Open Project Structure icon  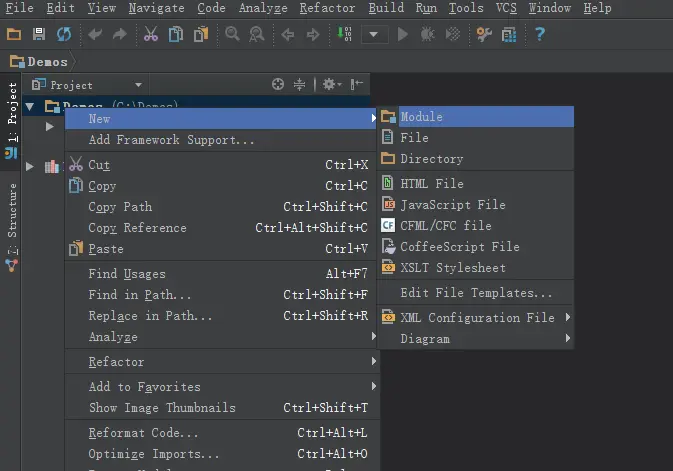509,34
